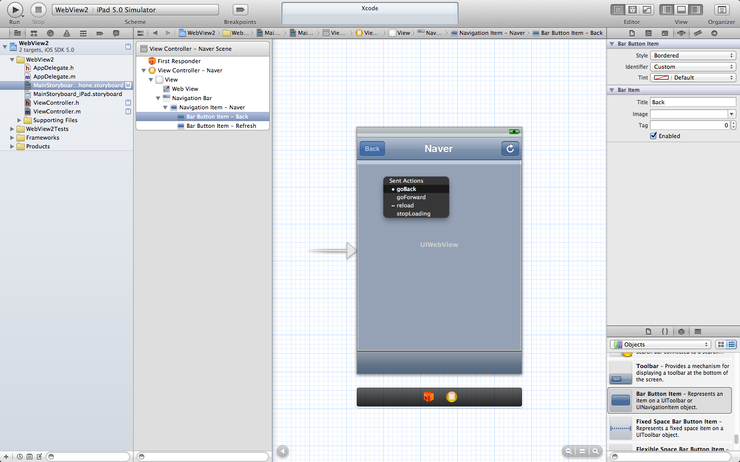Viewport: 740px width, 462px height.
Task: Show the Project navigator
Action: tap(17, 33)
